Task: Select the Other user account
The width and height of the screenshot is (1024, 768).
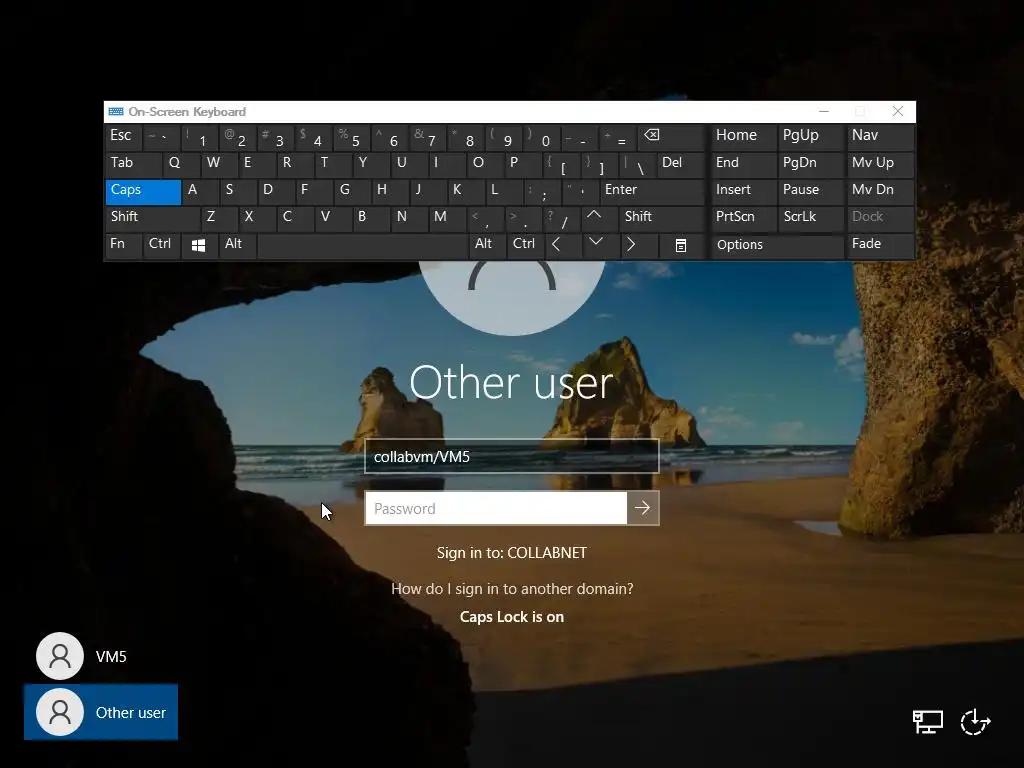Action: [x=101, y=712]
